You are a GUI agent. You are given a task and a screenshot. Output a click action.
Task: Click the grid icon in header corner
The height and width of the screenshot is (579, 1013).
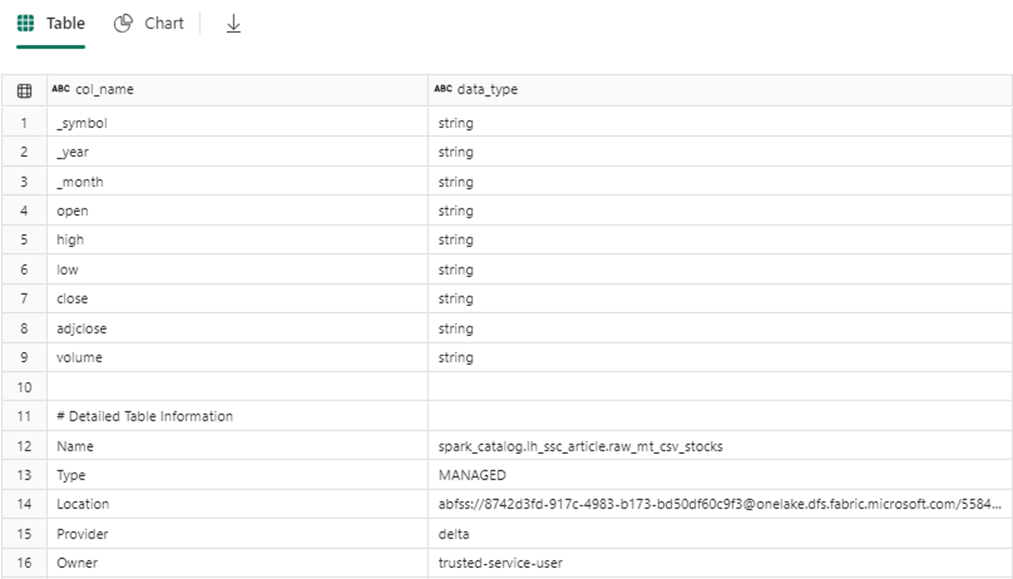click(x=25, y=90)
